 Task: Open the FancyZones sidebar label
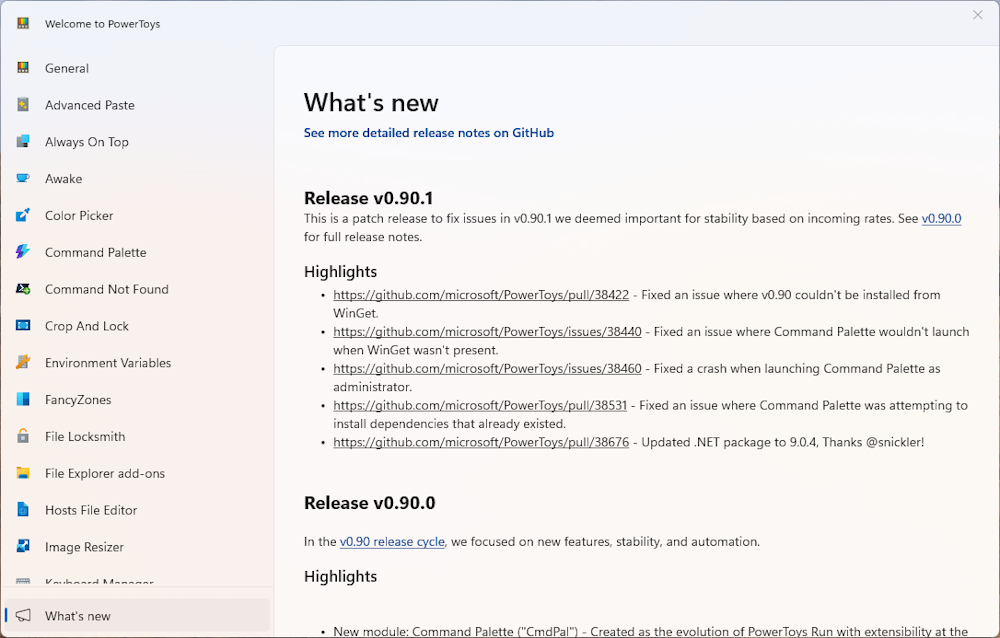point(78,400)
